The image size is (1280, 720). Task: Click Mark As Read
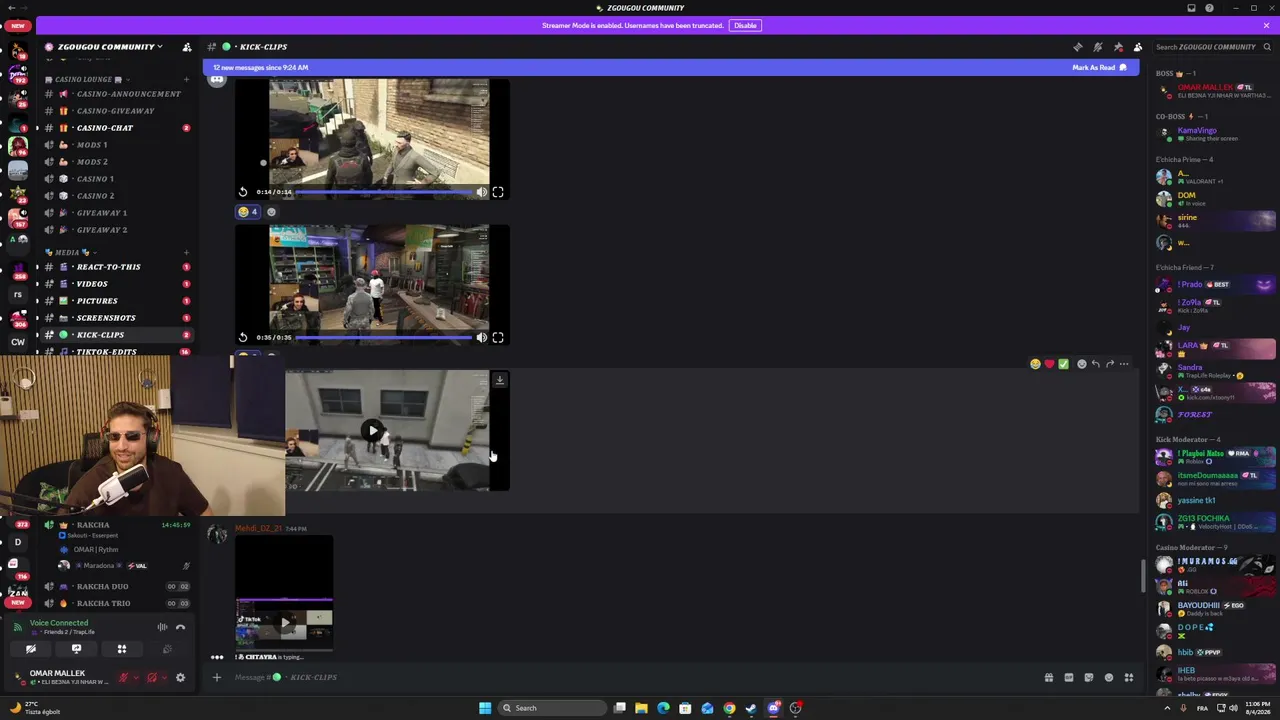tap(1100, 68)
